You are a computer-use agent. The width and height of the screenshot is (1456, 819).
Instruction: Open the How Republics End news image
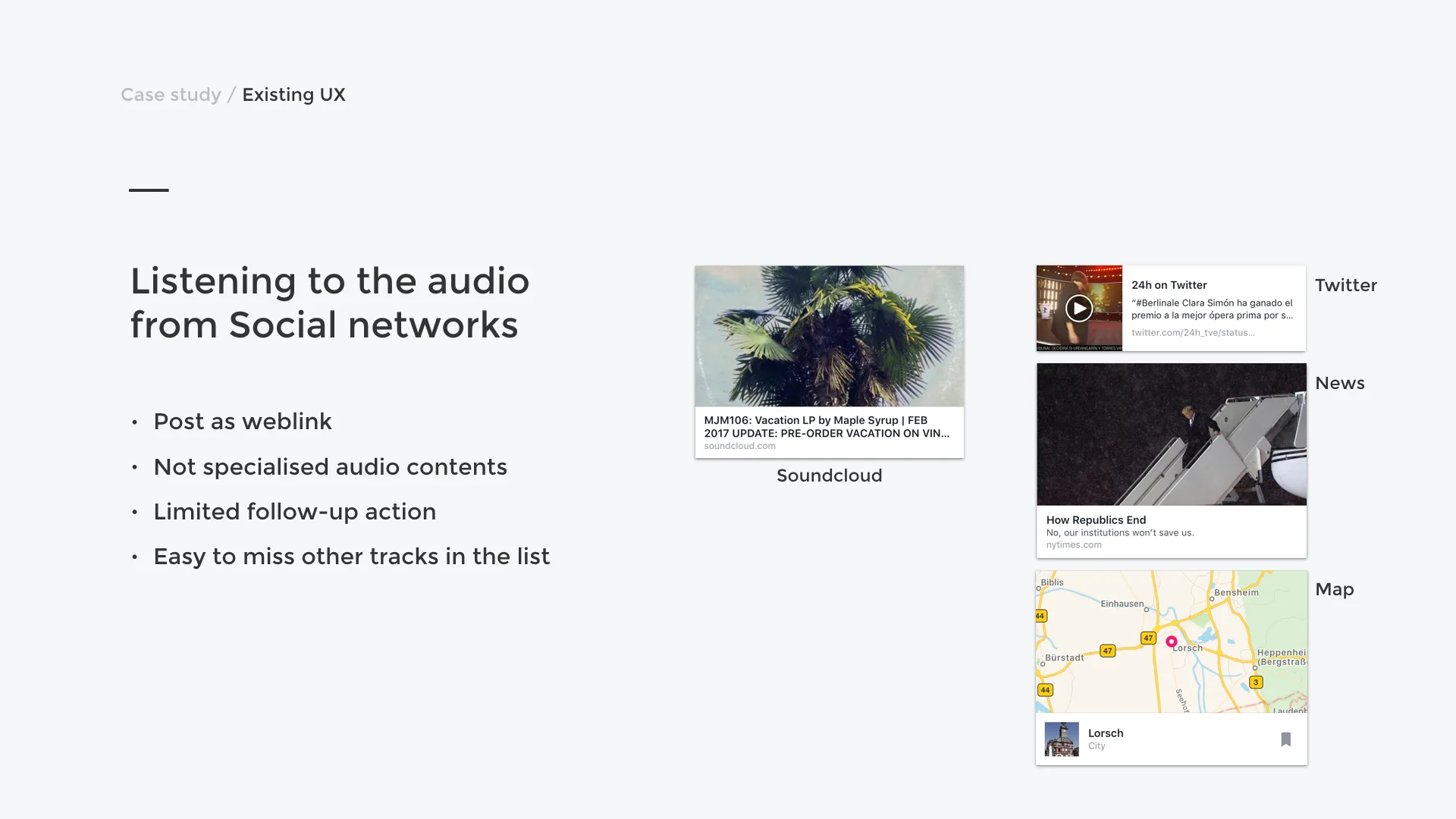[1172, 435]
